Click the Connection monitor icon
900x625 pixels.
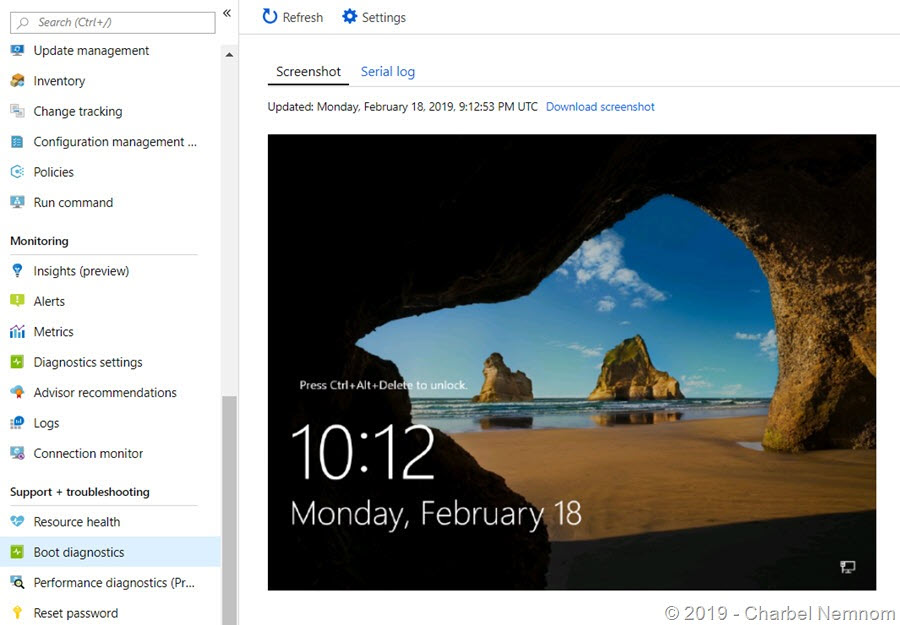(x=17, y=453)
